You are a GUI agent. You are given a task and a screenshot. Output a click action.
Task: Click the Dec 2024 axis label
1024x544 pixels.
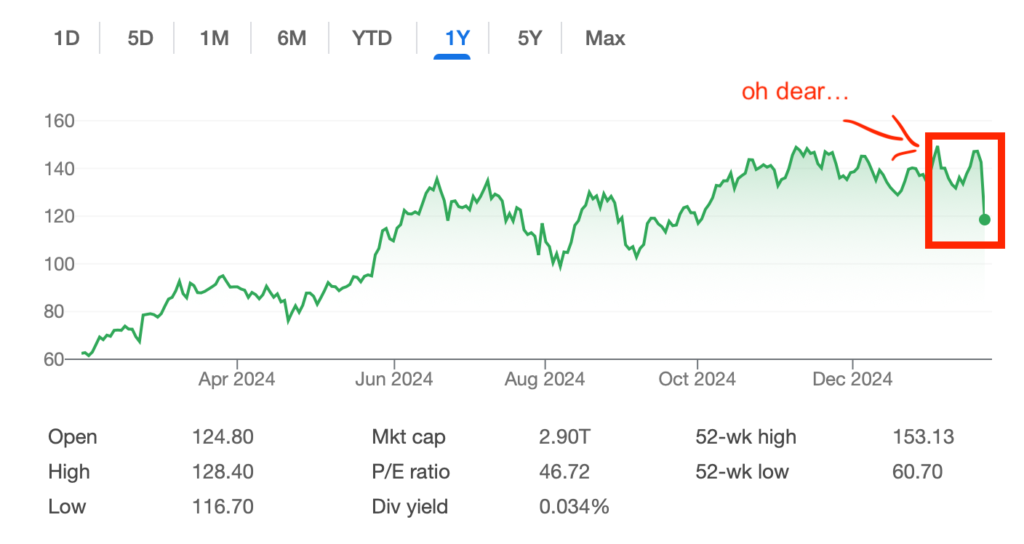[x=853, y=379]
